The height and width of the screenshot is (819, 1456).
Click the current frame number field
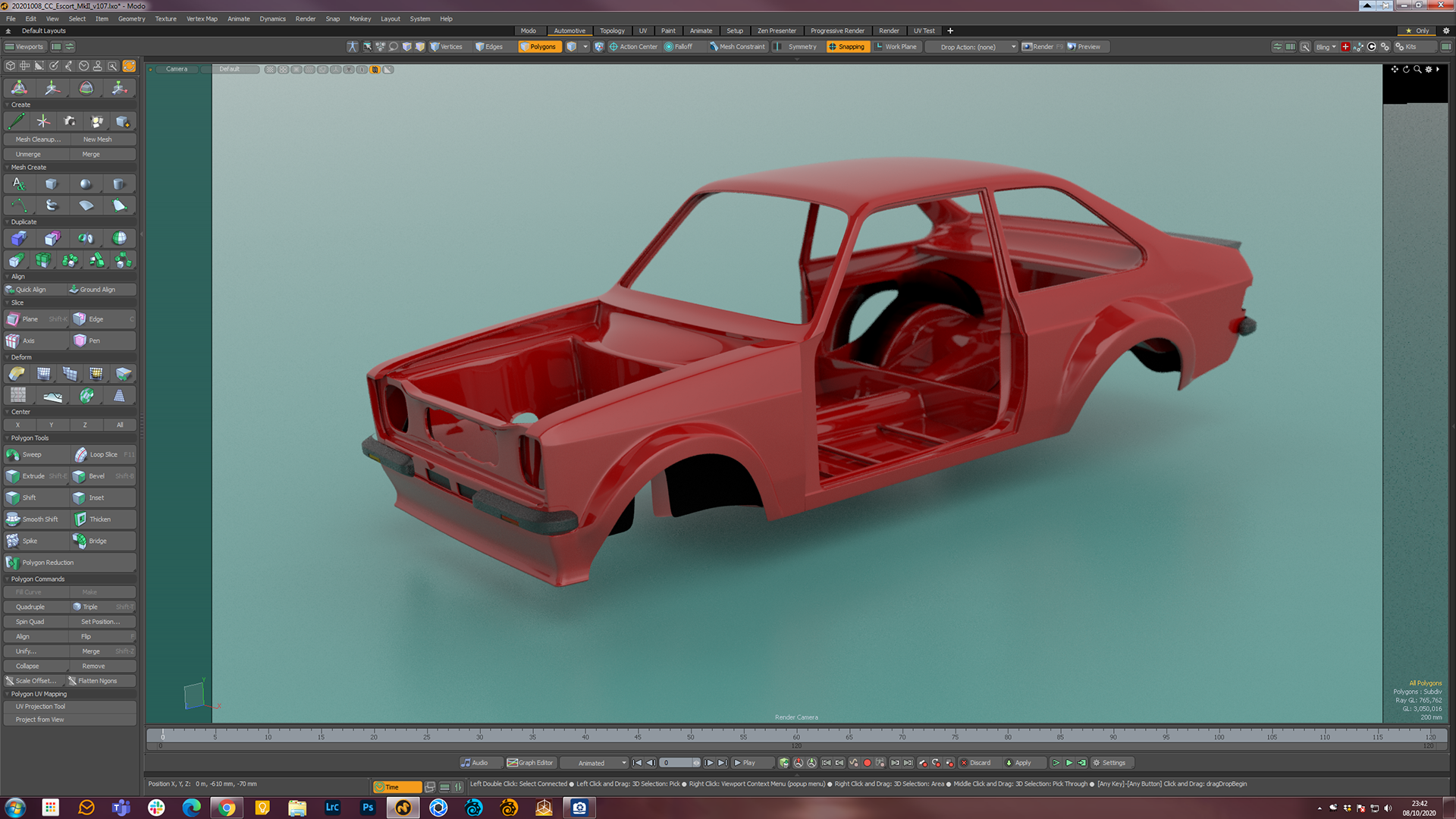(x=676, y=763)
